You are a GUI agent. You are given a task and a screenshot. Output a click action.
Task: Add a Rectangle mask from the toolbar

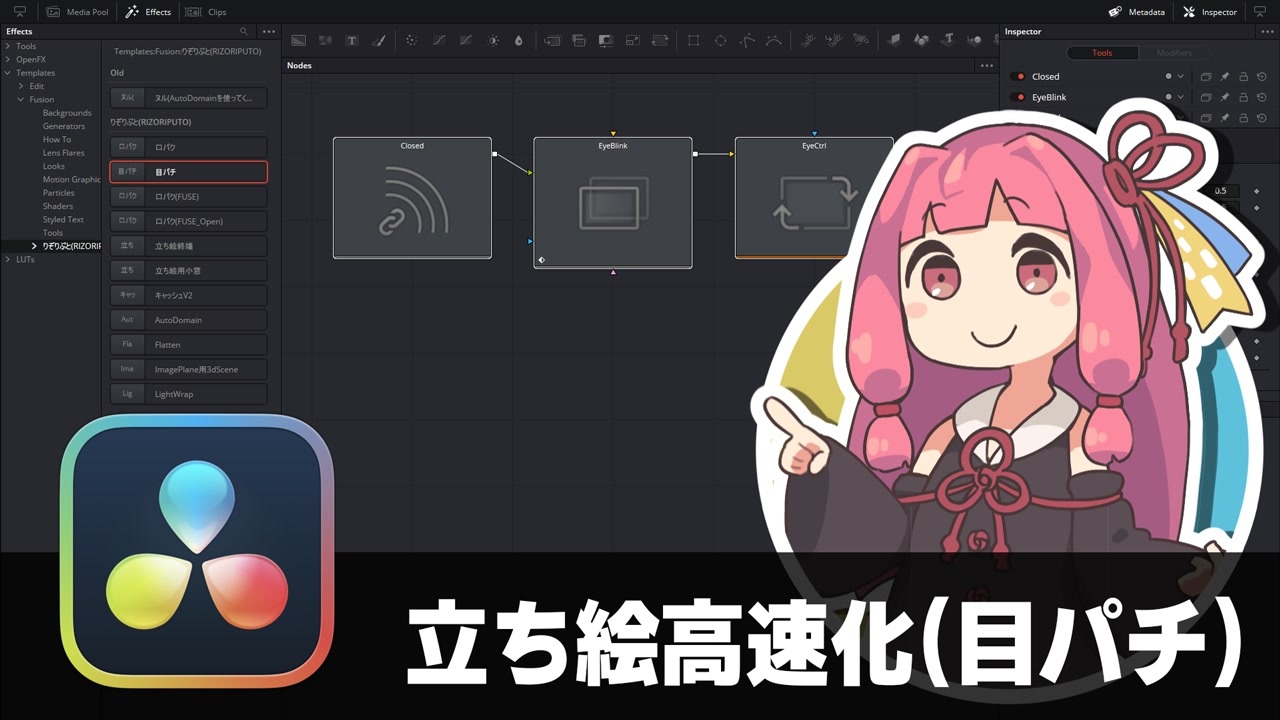pos(693,41)
